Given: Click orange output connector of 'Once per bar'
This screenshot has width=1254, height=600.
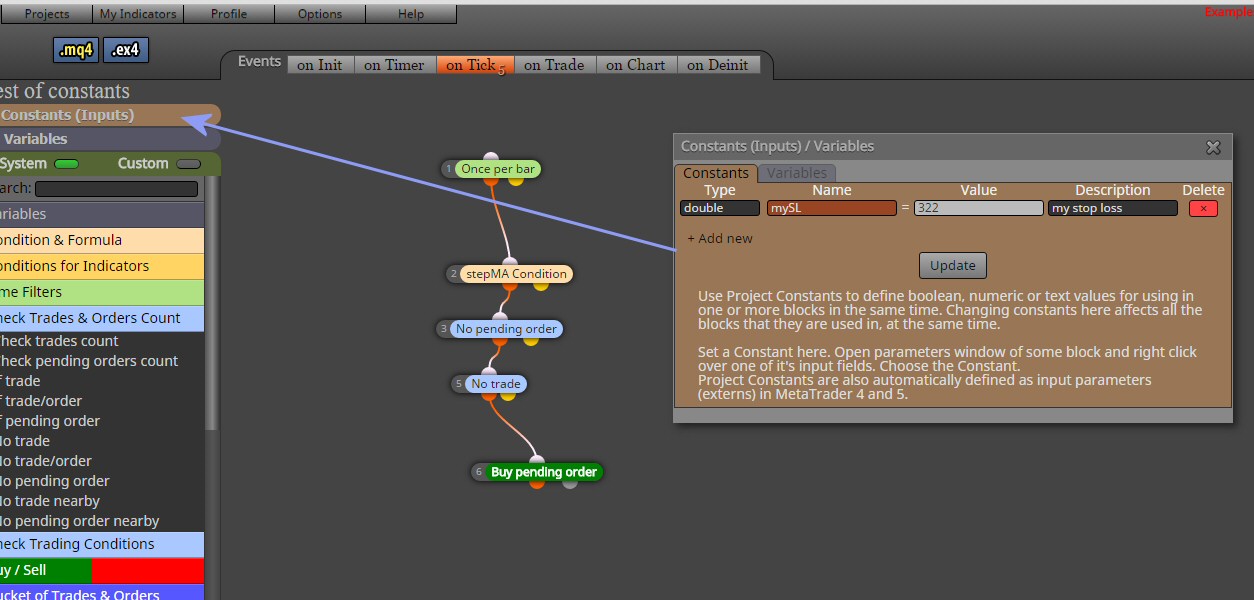Looking at the screenshot, I should click(491, 180).
